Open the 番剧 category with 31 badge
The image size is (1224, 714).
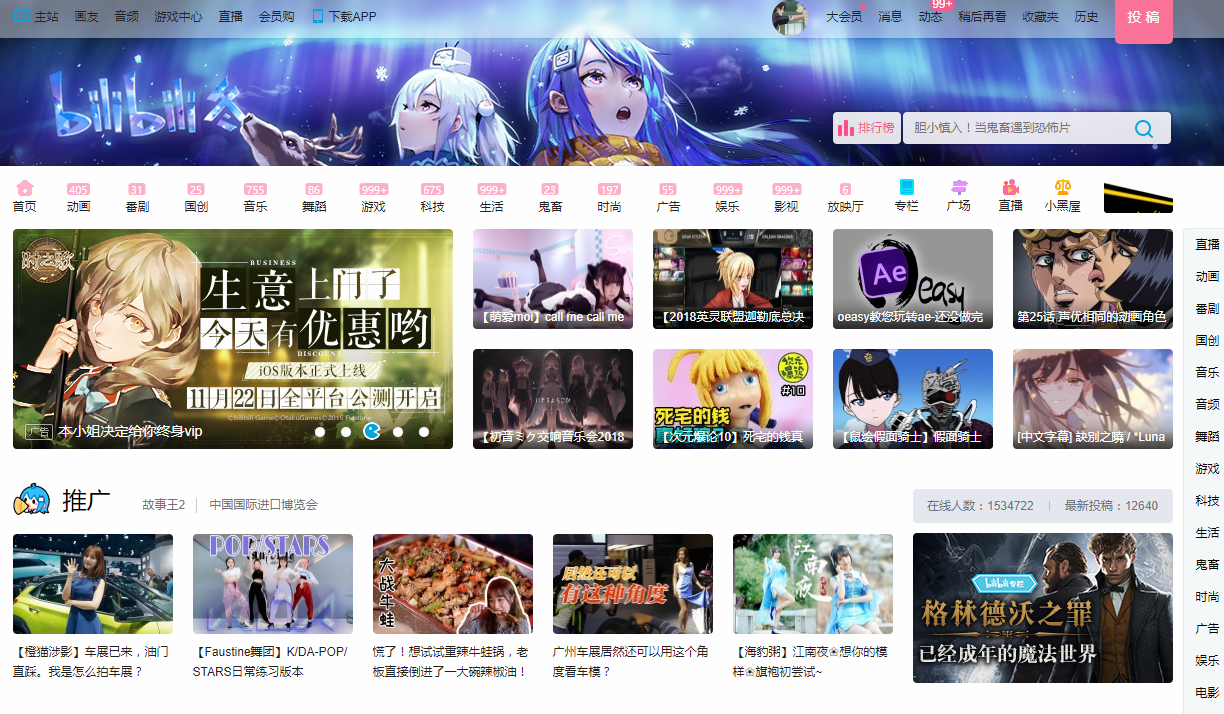tap(137, 198)
